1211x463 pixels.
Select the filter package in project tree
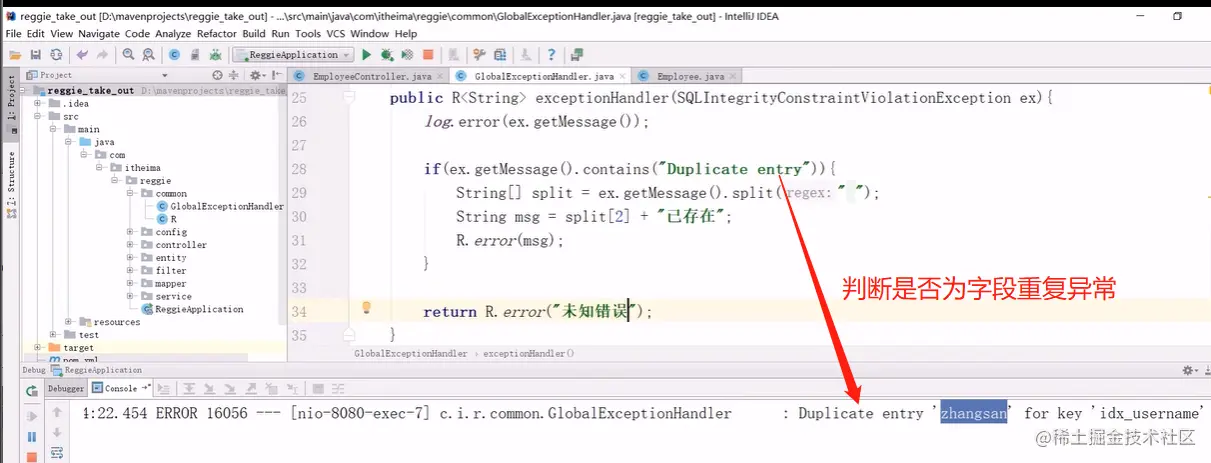(163, 271)
